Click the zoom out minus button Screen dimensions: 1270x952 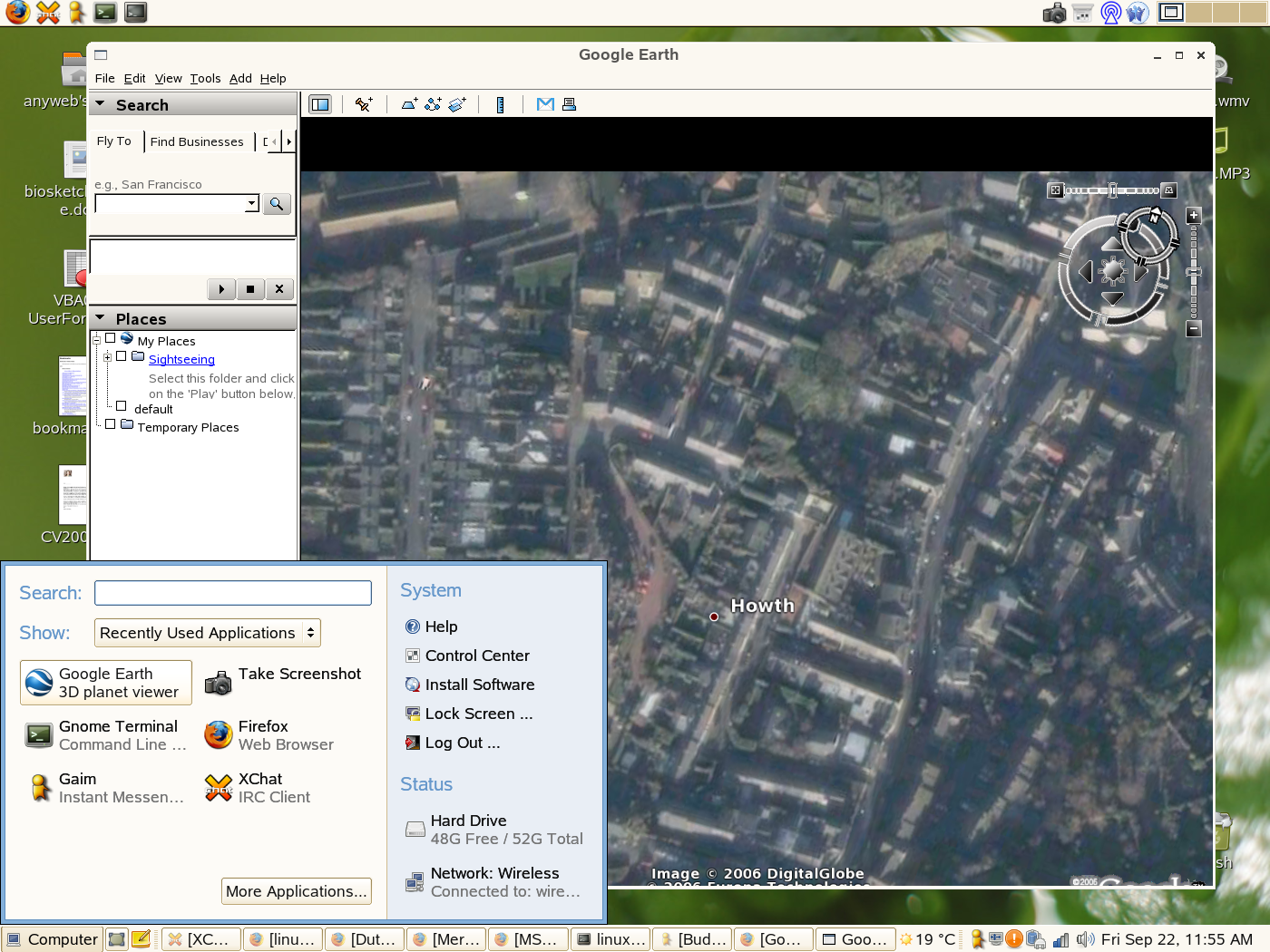pos(1194,329)
